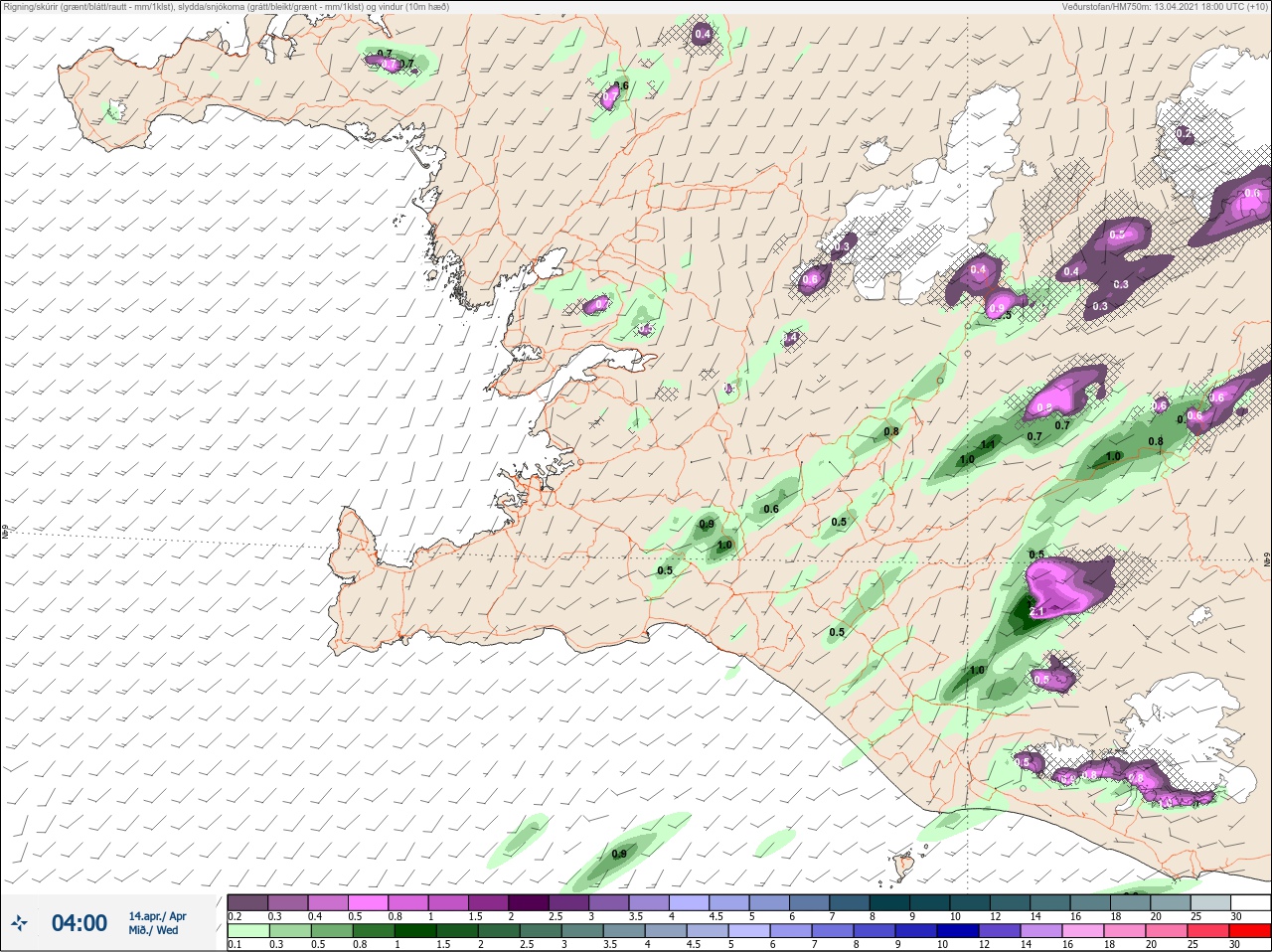The width and height of the screenshot is (1272, 952).
Task: Click the 0.2 value on the northeast glacier
Action: 1184,133
